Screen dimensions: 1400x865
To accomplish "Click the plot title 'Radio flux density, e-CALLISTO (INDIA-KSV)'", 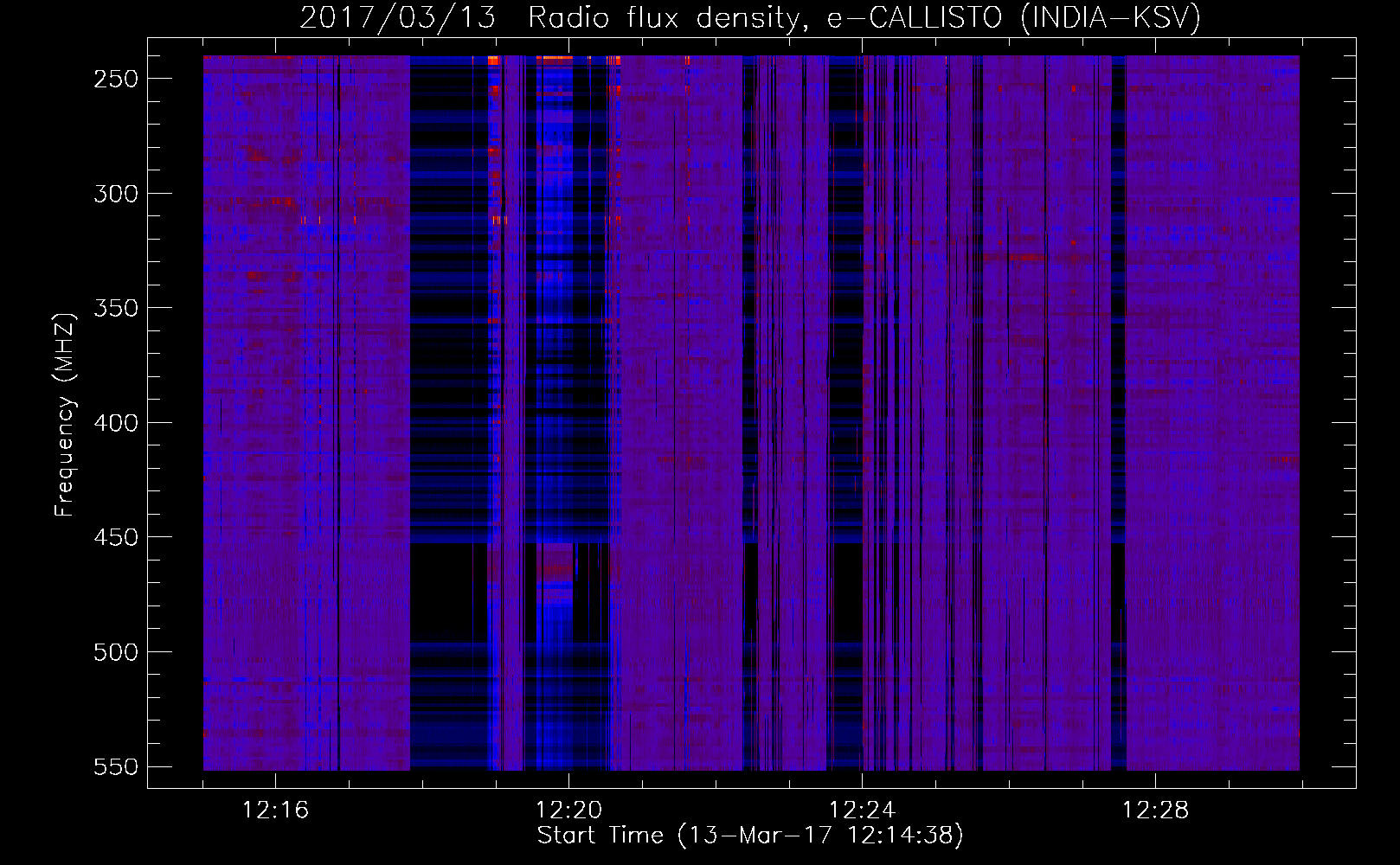I will (x=864, y=17).
